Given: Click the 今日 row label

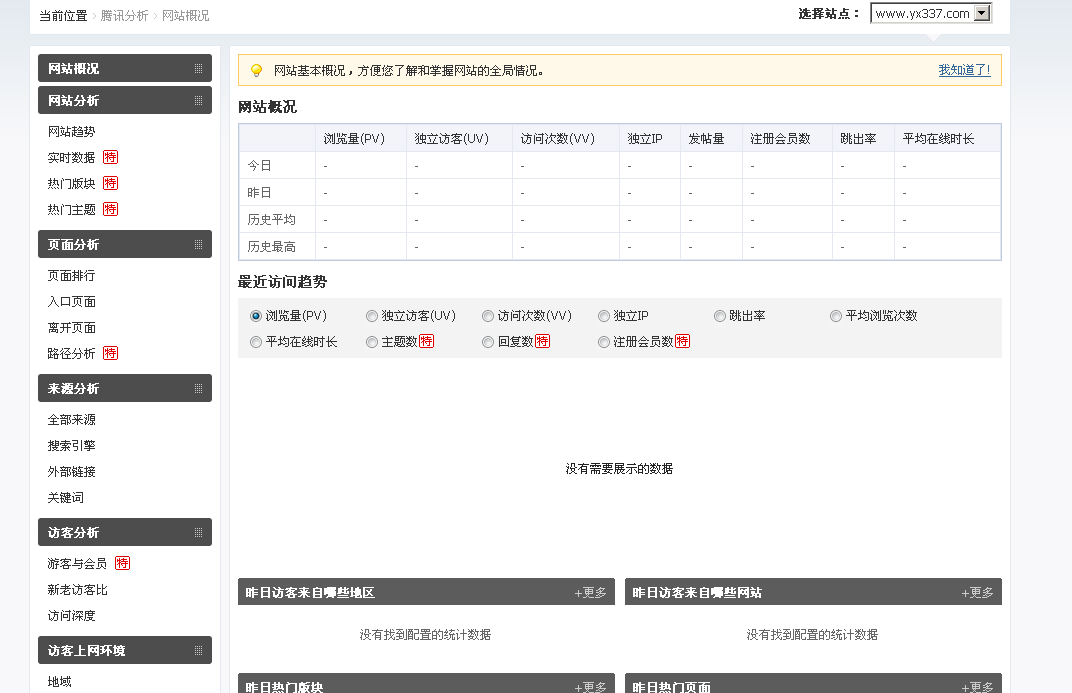Looking at the screenshot, I should 259,165.
